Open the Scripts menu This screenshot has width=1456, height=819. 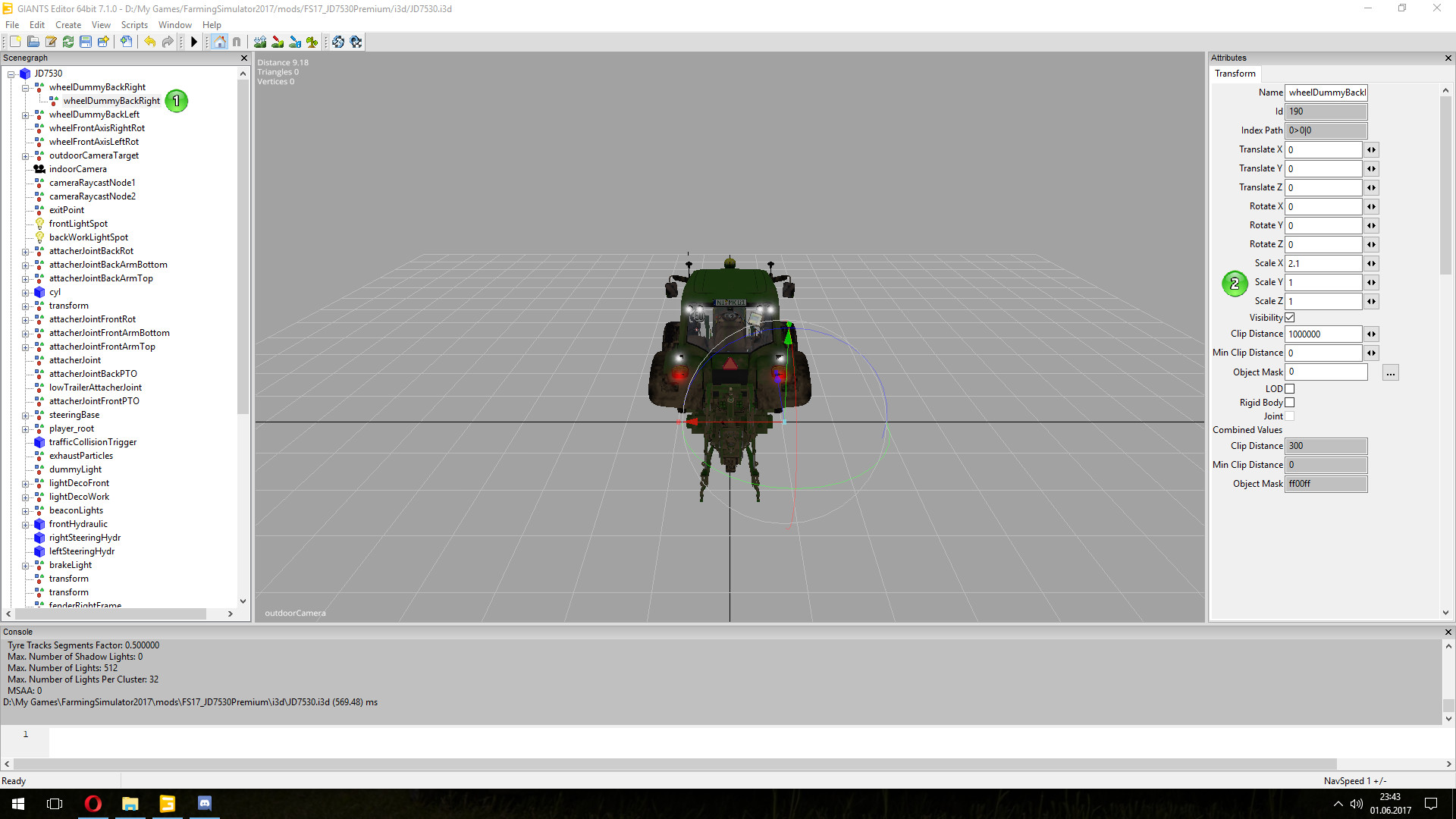(134, 25)
